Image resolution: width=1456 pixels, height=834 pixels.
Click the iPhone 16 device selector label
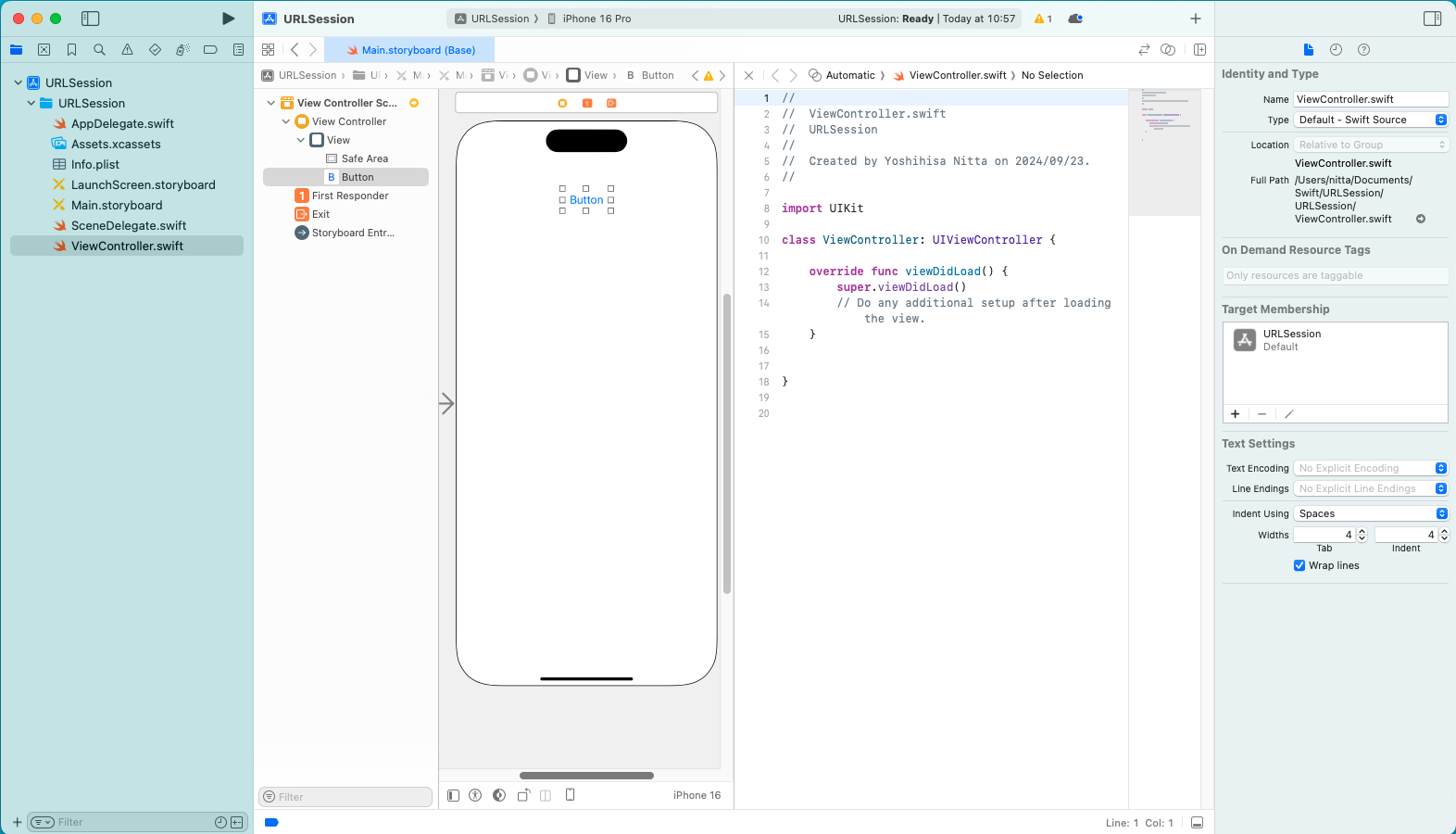(x=697, y=795)
